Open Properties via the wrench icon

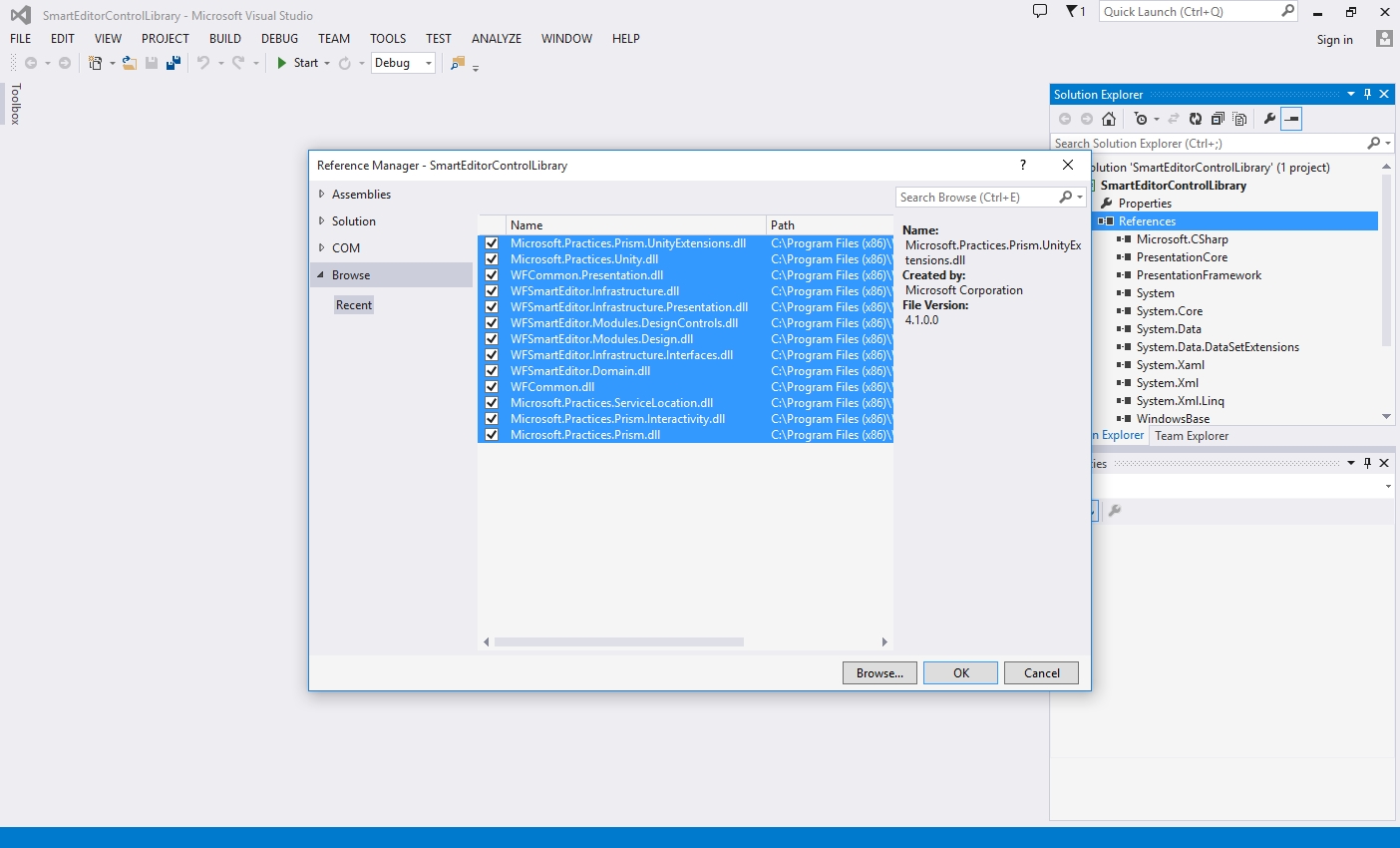point(1269,119)
